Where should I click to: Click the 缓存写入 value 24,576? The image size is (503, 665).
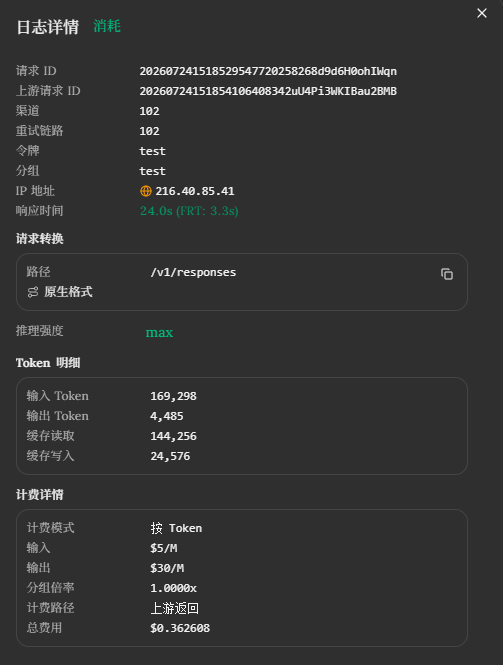coord(170,456)
